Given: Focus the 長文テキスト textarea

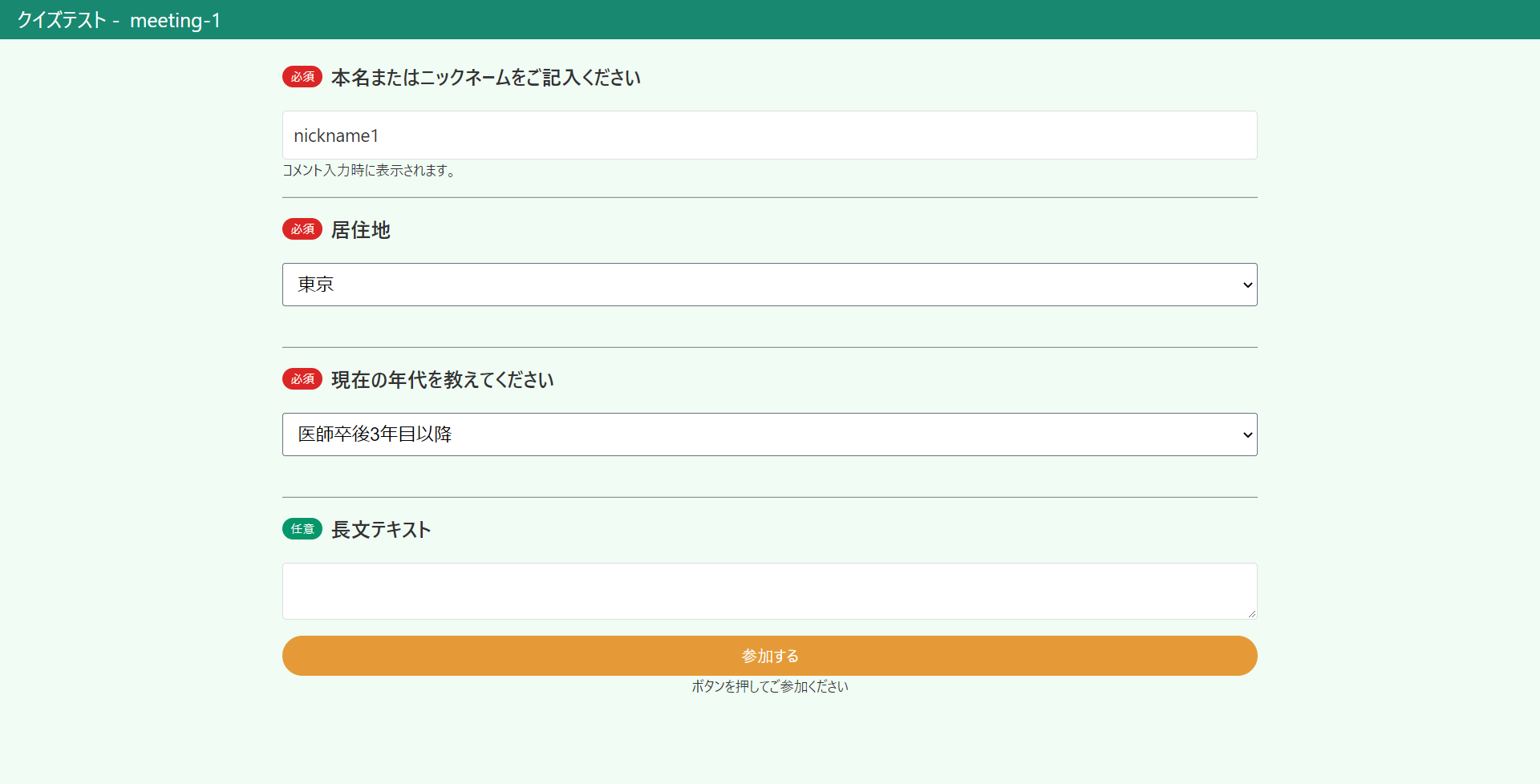Looking at the screenshot, I should coord(768,591).
